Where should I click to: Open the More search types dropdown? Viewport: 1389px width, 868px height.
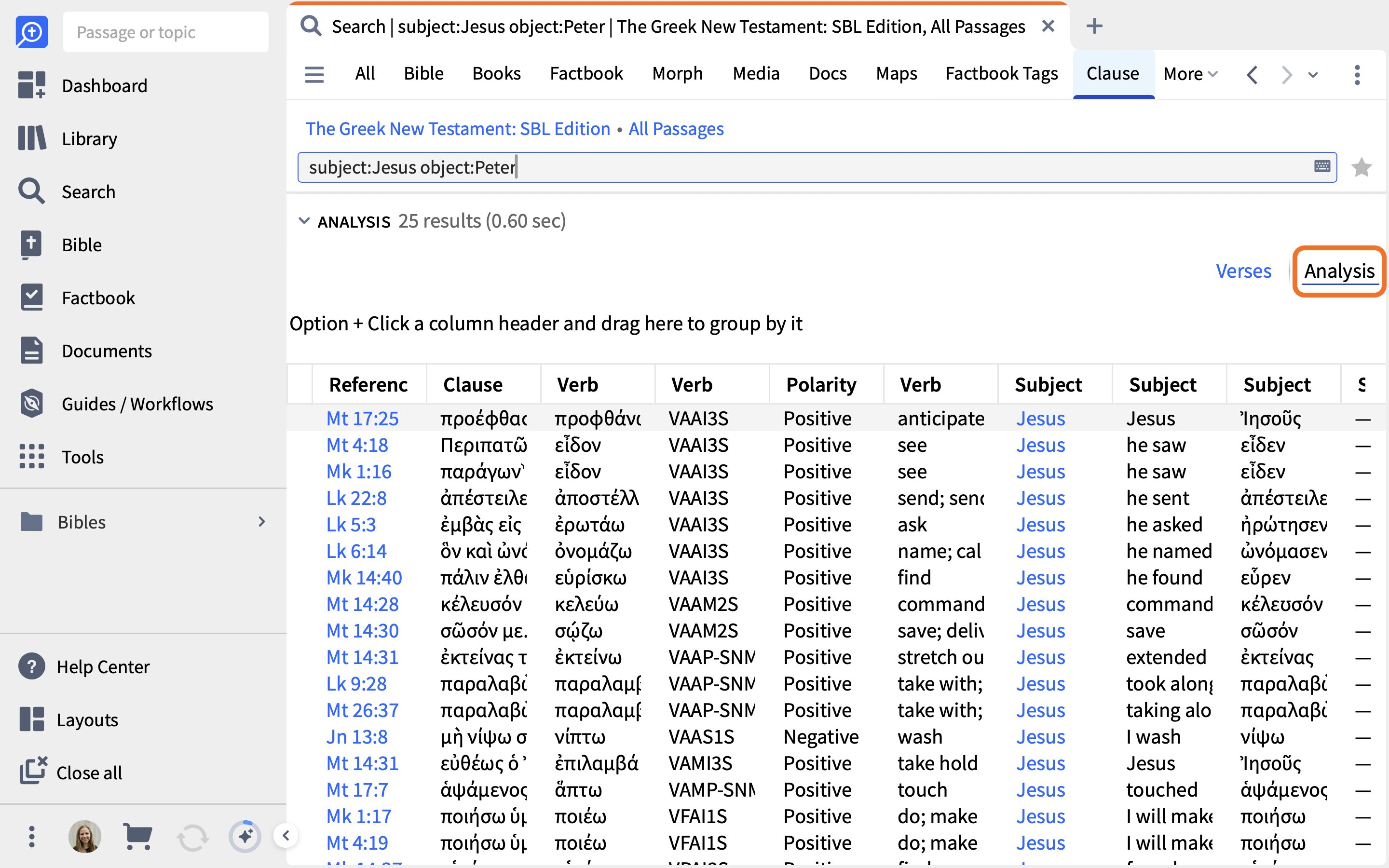(x=1190, y=74)
